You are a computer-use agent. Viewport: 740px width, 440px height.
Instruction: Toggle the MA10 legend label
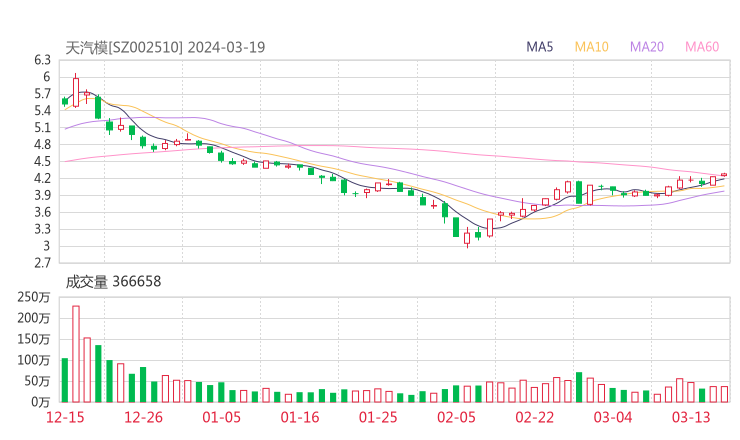[x=591, y=47]
